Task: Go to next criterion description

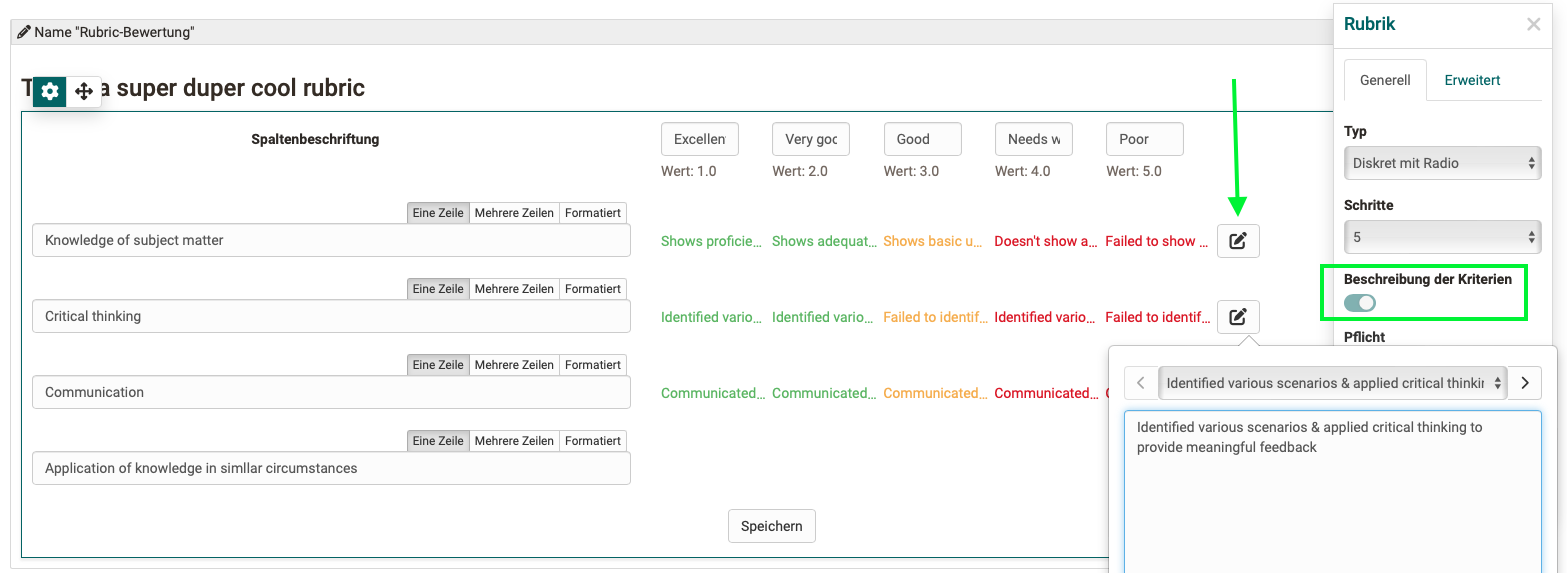Action: pos(1524,383)
